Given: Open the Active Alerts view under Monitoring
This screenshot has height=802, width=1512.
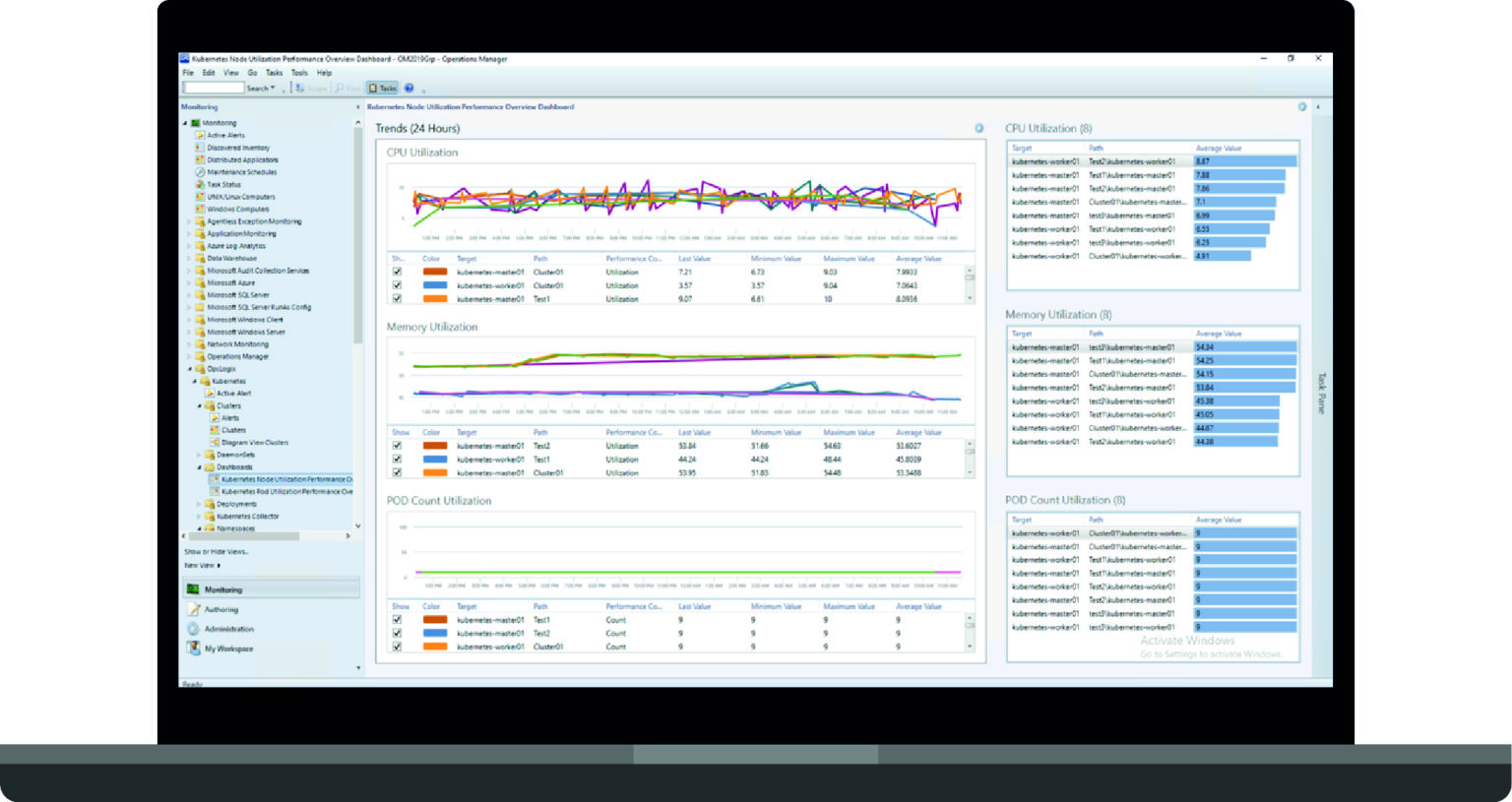Looking at the screenshot, I should click(x=225, y=135).
